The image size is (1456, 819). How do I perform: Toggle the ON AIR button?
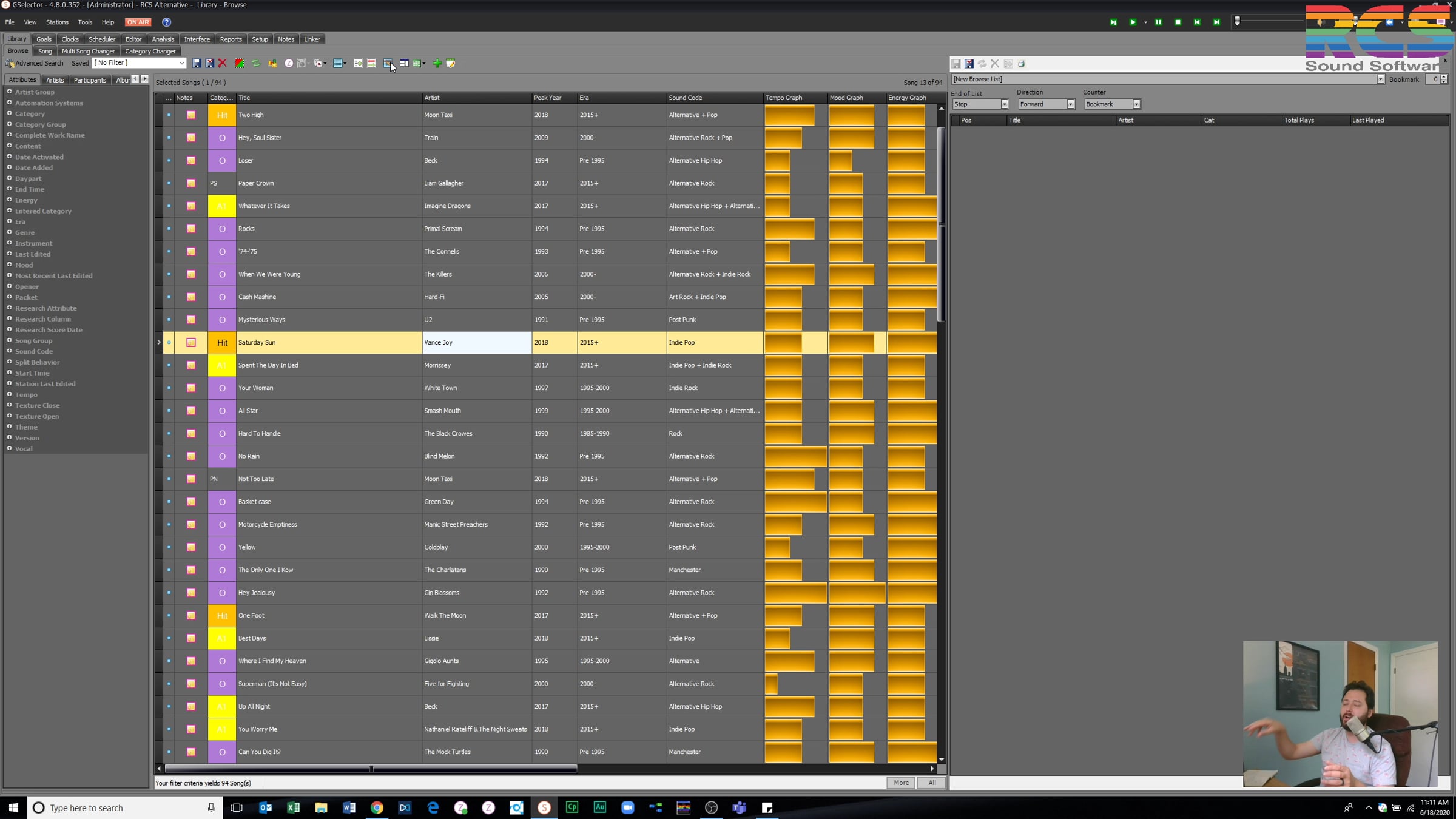pyautogui.click(x=138, y=22)
